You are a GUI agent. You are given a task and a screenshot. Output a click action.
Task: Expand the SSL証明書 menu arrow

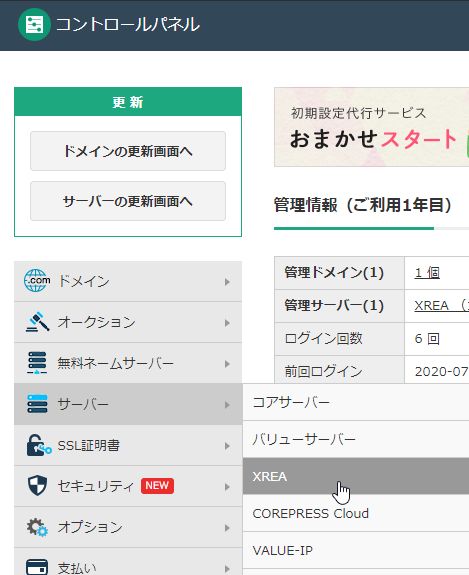coord(227,446)
